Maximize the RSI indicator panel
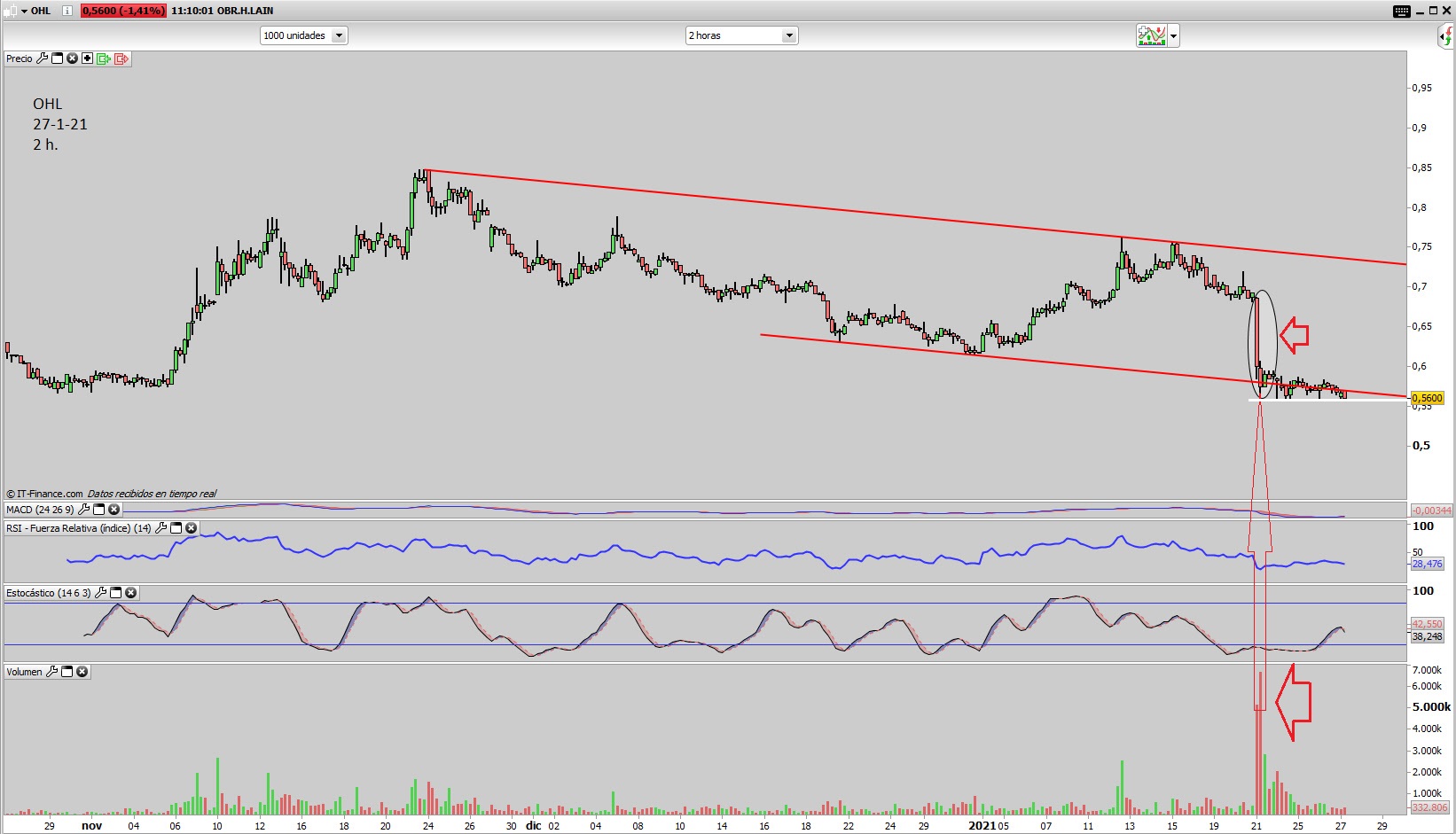The height and width of the screenshot is (834, 1456). tap(176, 528)
